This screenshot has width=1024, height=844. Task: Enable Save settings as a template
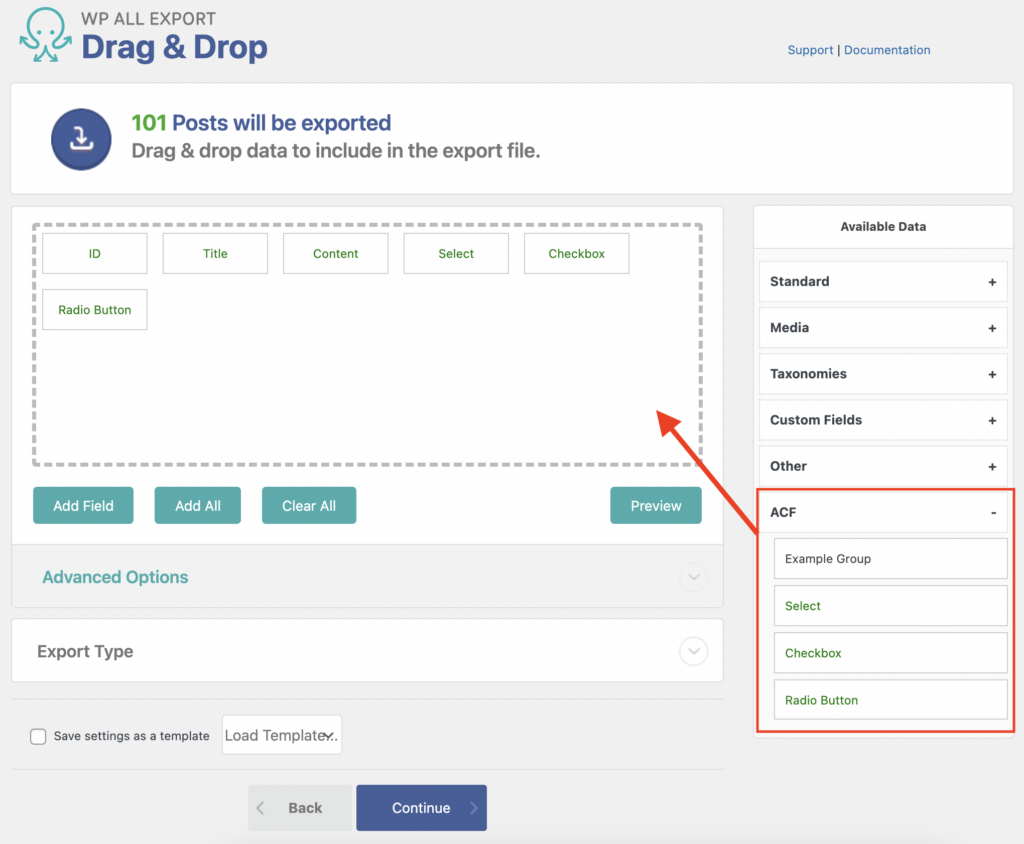coord(38,736)
